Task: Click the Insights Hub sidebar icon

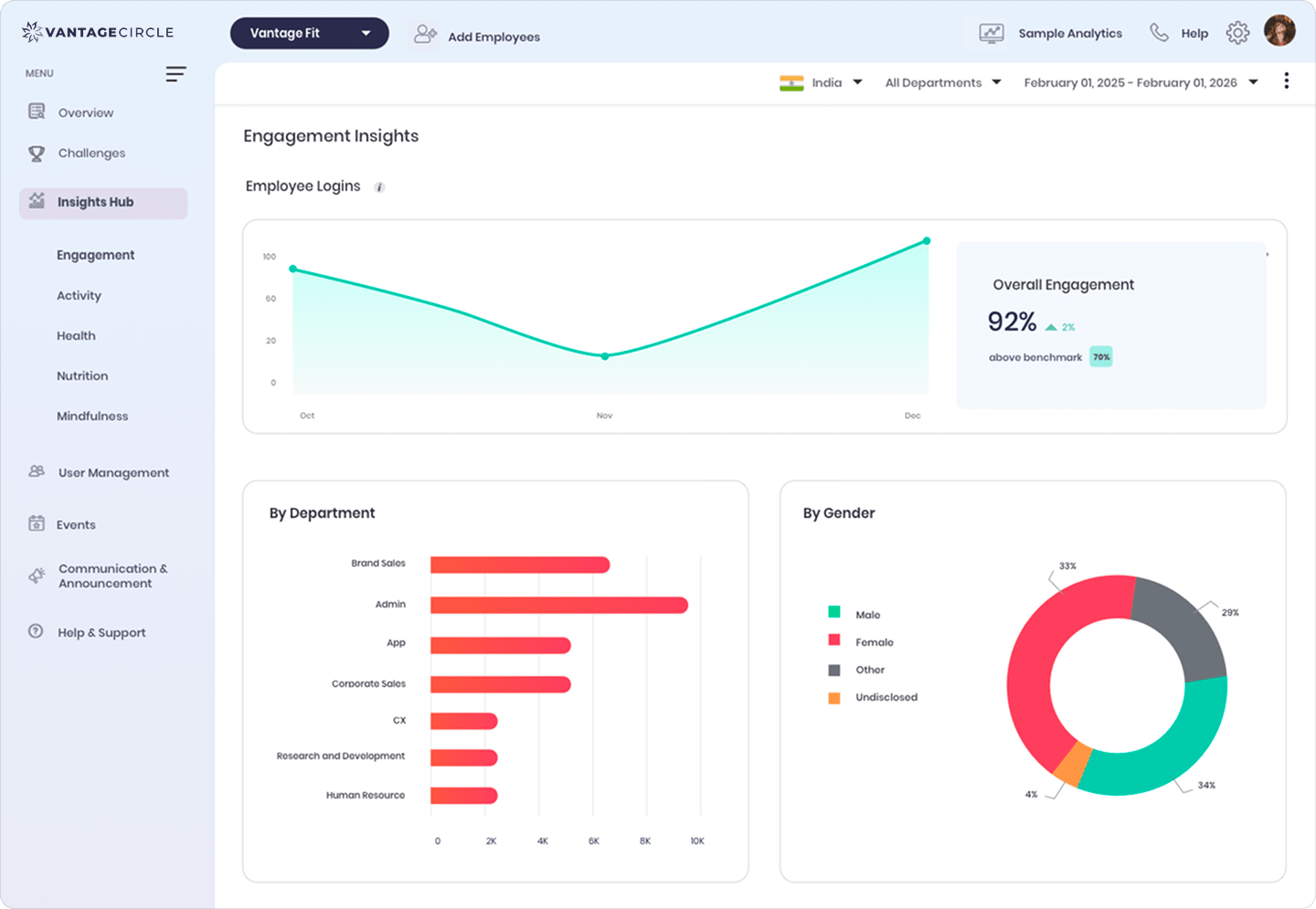Action: coord(37,201)
